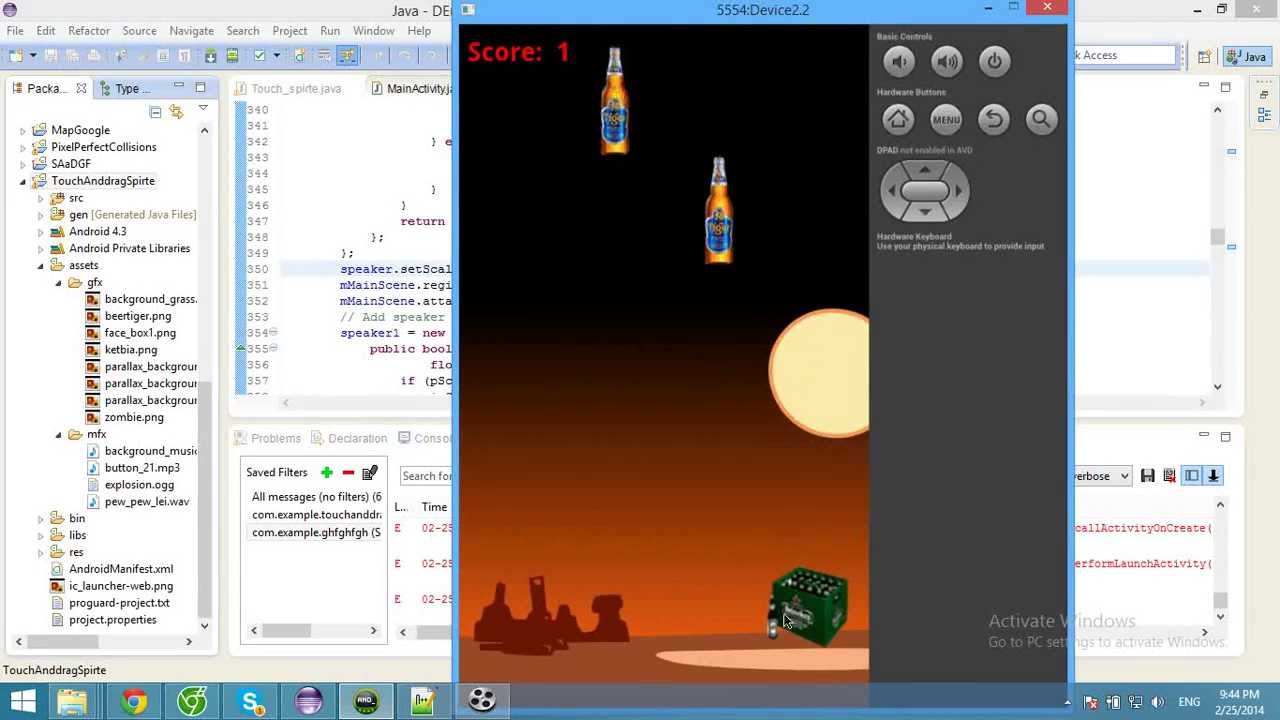Lower the emulator volume with the volume-down button
Screen dimensions: 1280x720
pyautogui.click(x=899, y=62)
